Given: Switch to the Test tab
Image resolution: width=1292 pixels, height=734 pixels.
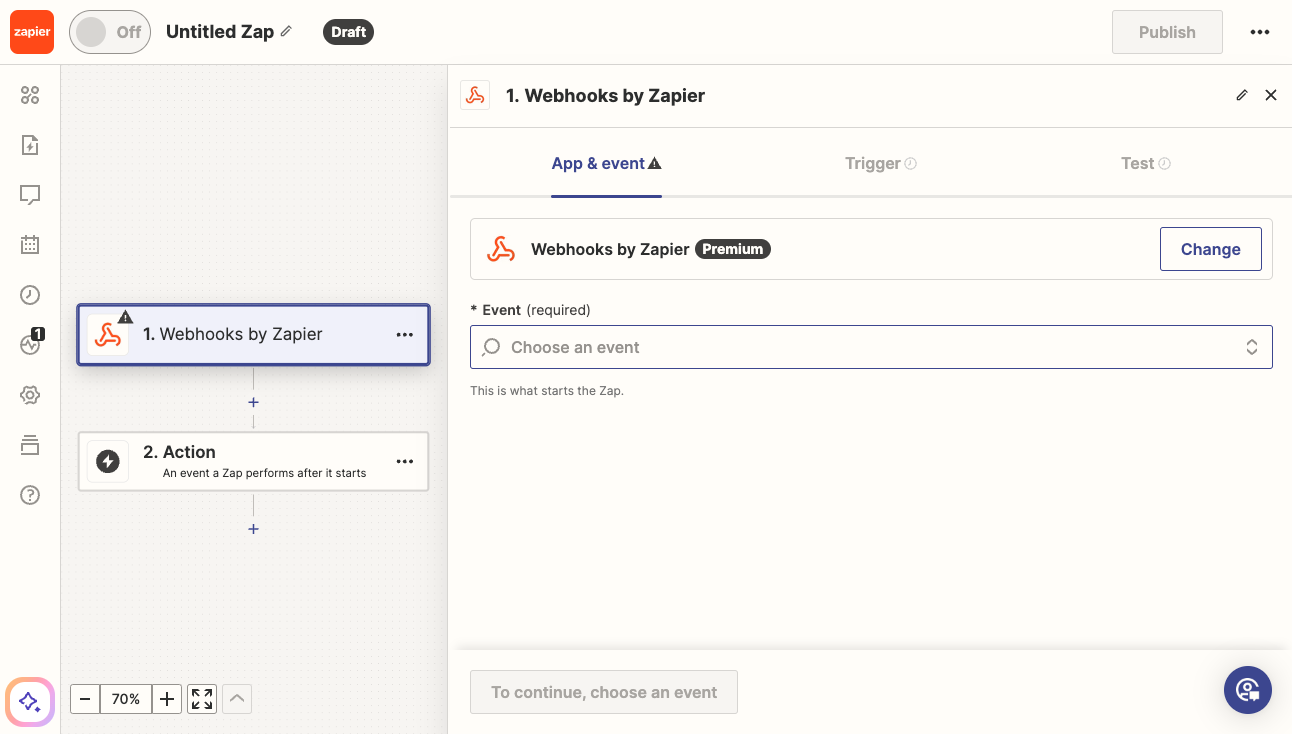Looking at the screenshot, I should (x=1145, y=163).
